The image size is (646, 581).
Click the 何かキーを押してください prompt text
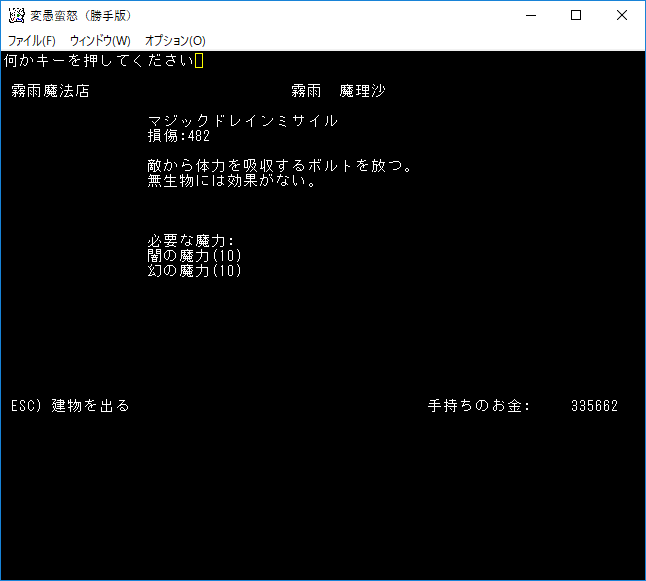[x=98, y=61]
